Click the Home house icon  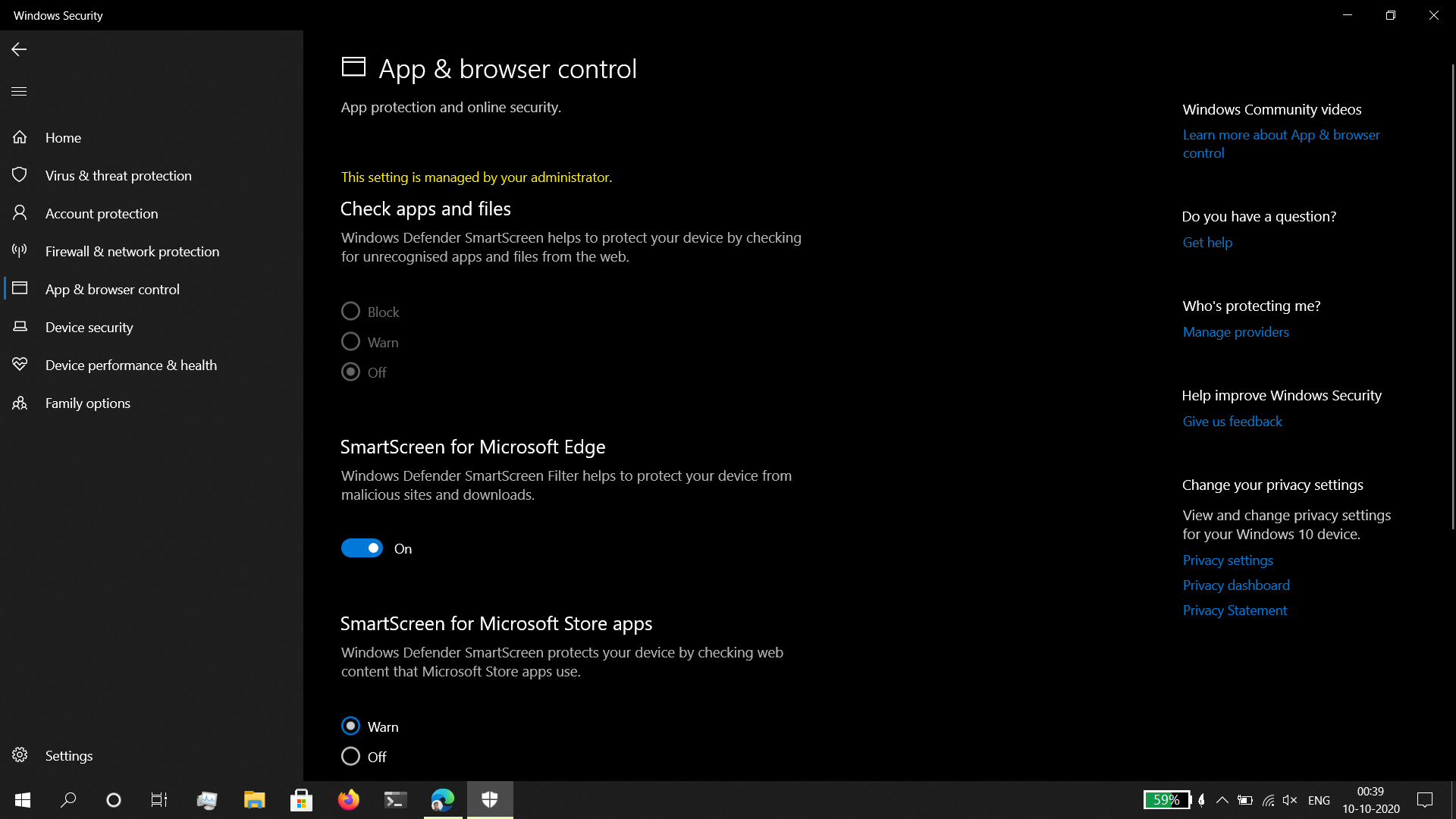20,137
